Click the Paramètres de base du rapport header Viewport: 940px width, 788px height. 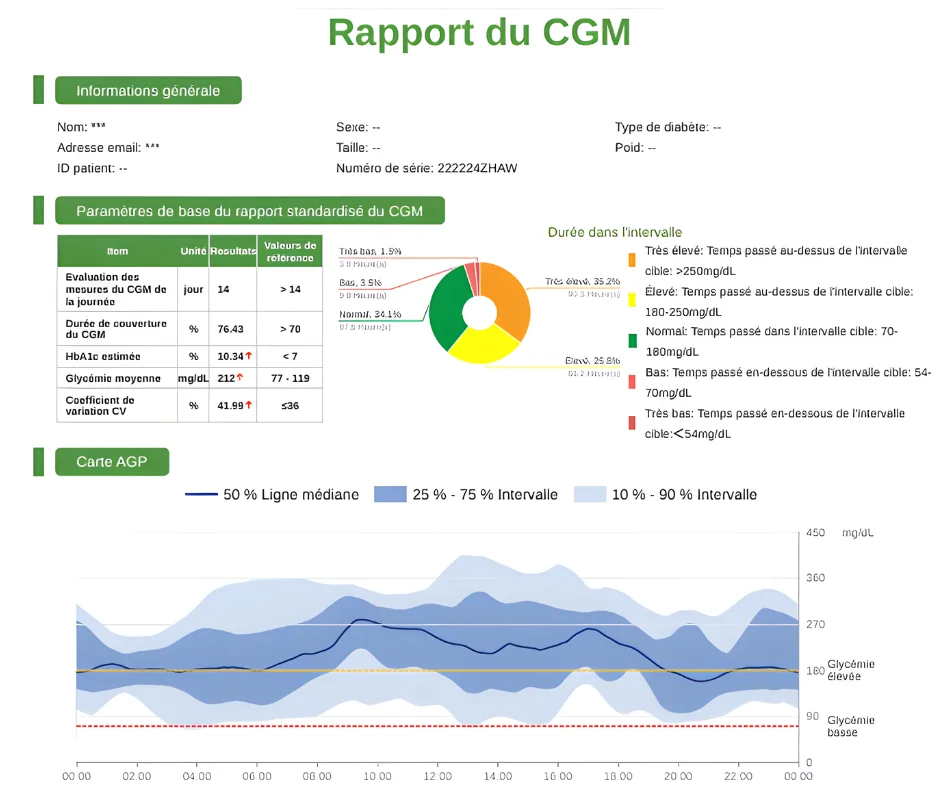[249, 211]
